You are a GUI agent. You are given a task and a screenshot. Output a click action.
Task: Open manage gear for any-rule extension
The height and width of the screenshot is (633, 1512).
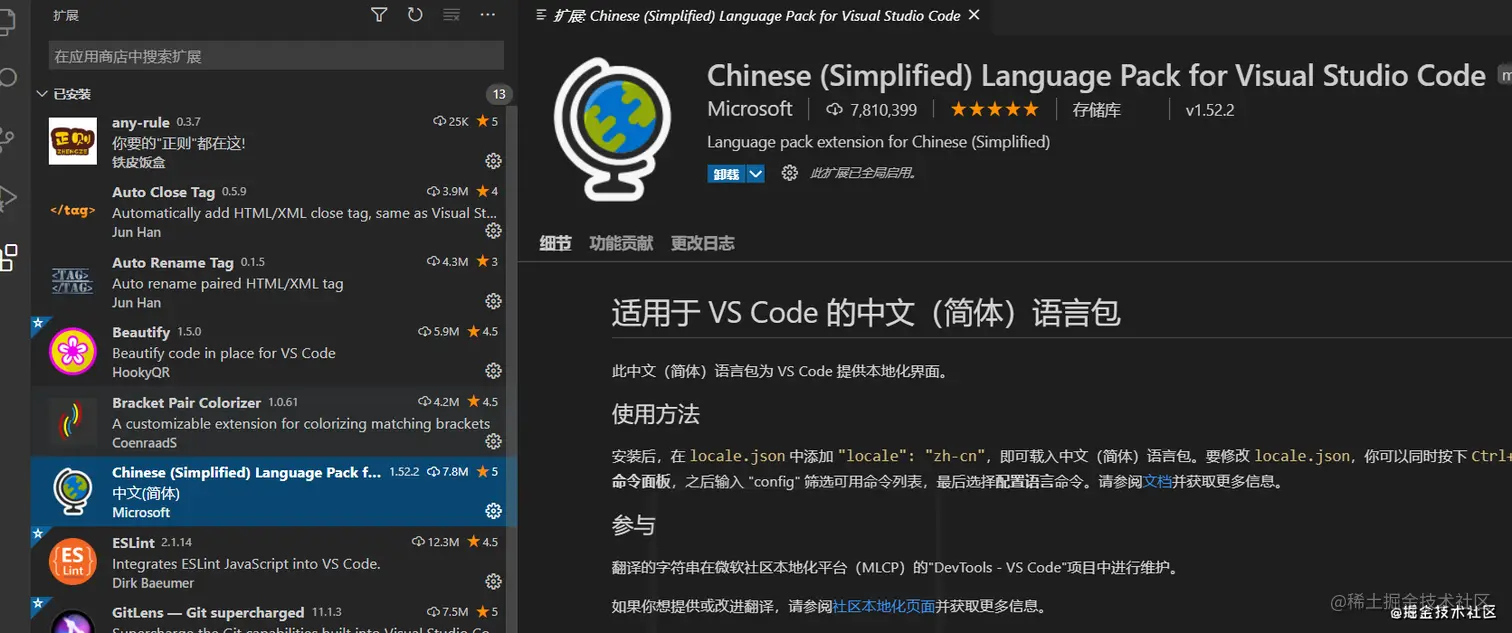tap(493, 161)
